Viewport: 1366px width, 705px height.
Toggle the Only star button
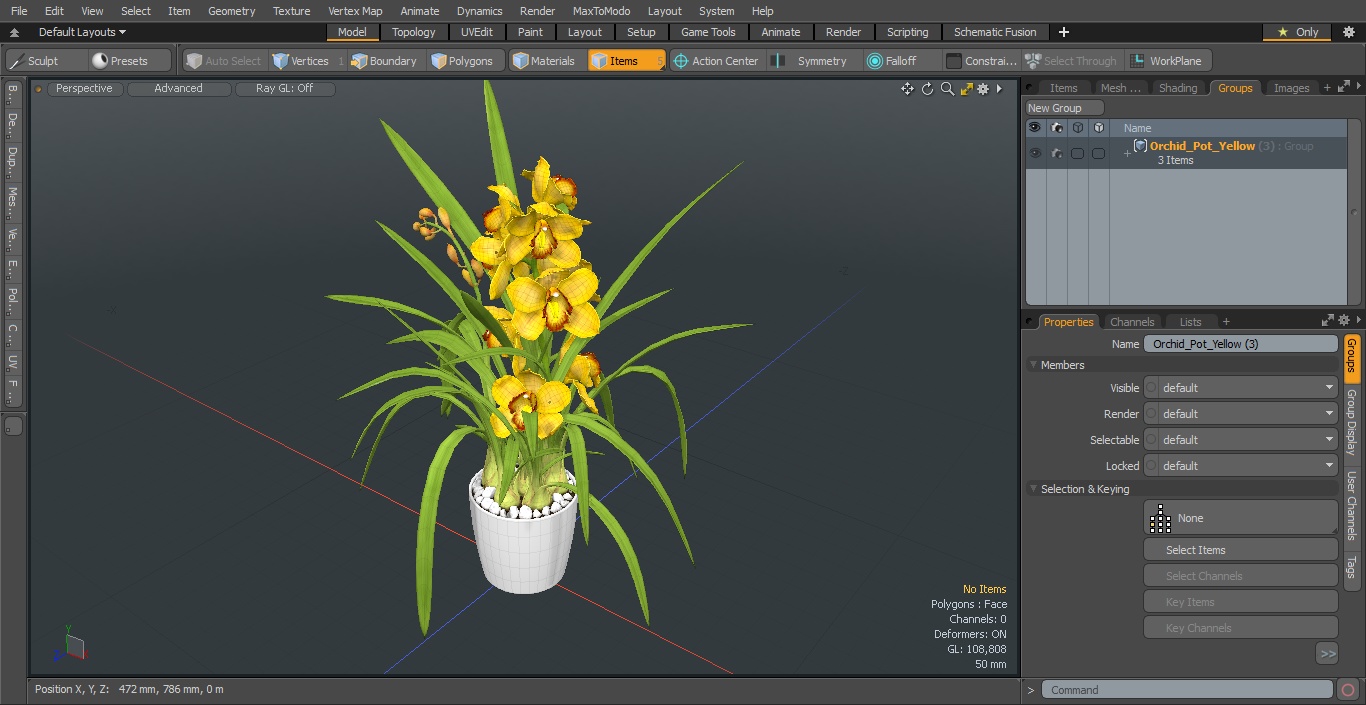tap(1296, 32)
